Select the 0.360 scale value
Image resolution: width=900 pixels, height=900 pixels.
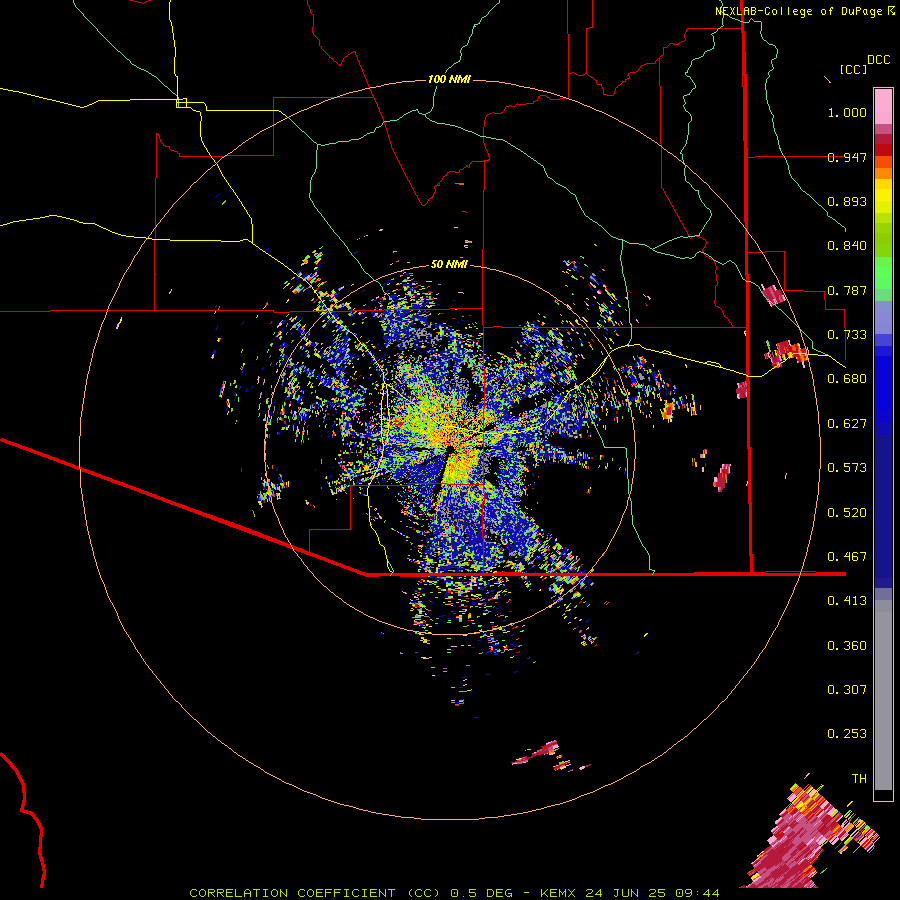pos(847,646)
